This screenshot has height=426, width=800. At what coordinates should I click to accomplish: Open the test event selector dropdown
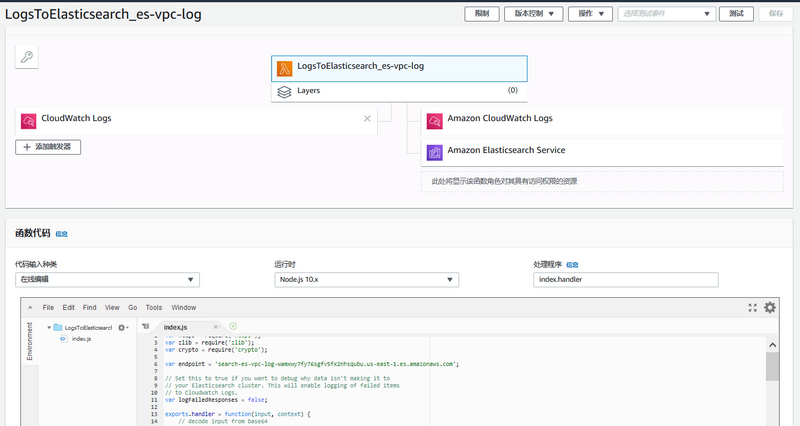[667, 14]
